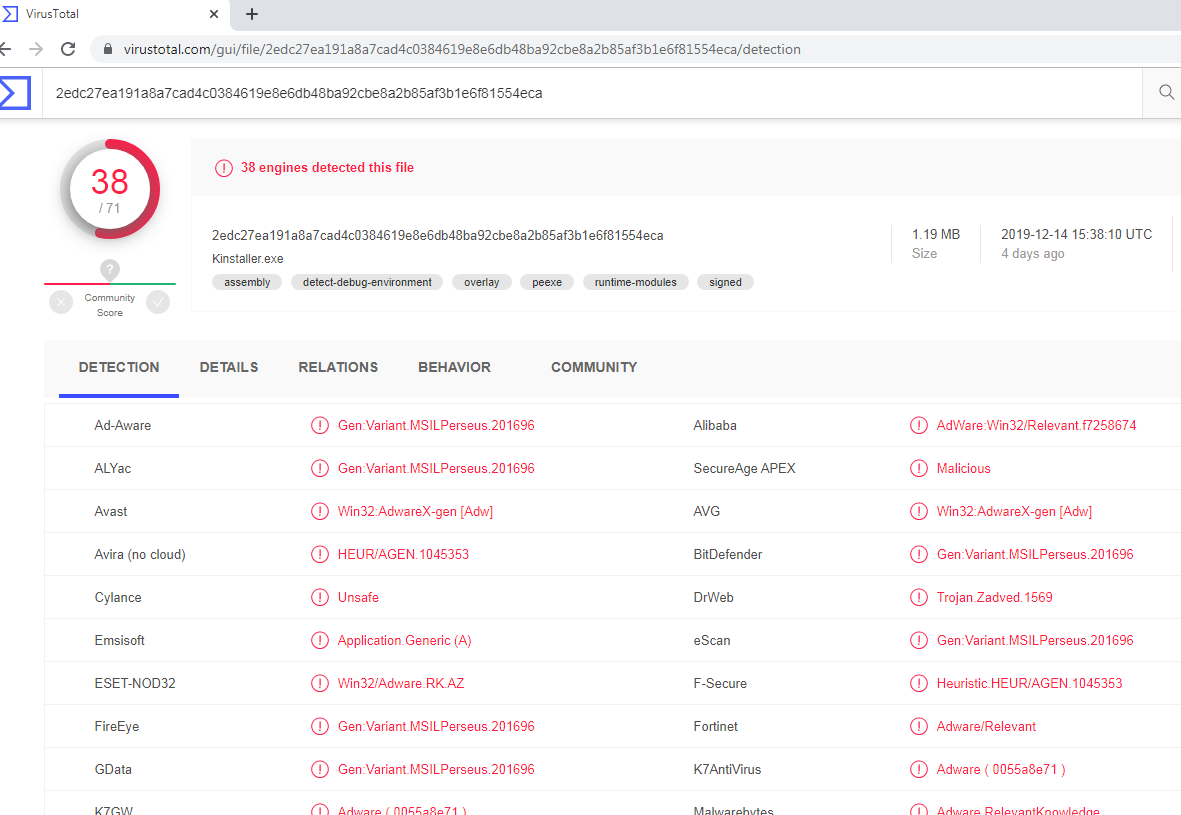Screen dimensions: 1181x815
Task: Click the file name Kinstaller.exe
Action: [248, 258]
